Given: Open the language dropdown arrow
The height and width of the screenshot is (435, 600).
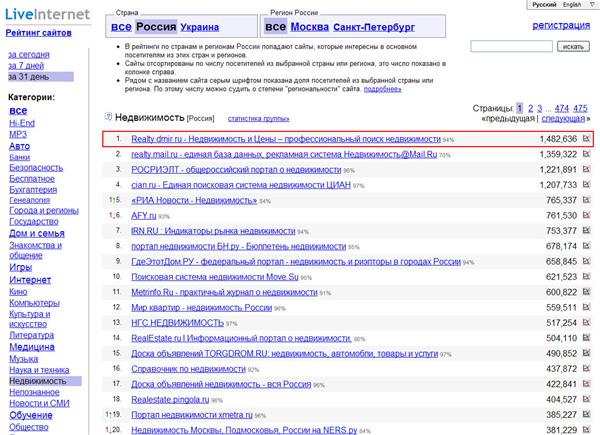Looking at the screenshot, I should (592, 4).
